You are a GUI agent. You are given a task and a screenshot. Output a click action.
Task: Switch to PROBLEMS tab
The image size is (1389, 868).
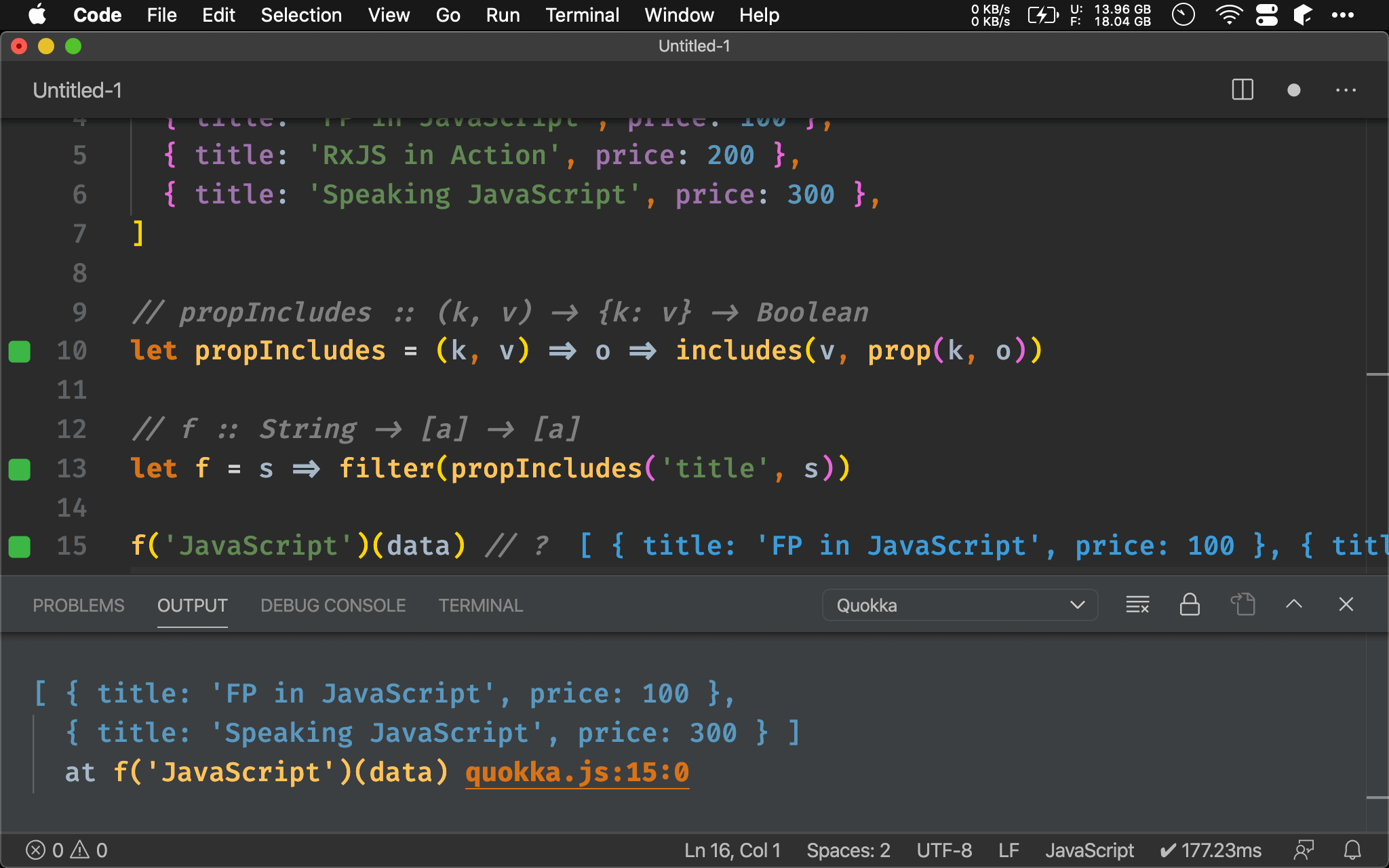point(79,606)
